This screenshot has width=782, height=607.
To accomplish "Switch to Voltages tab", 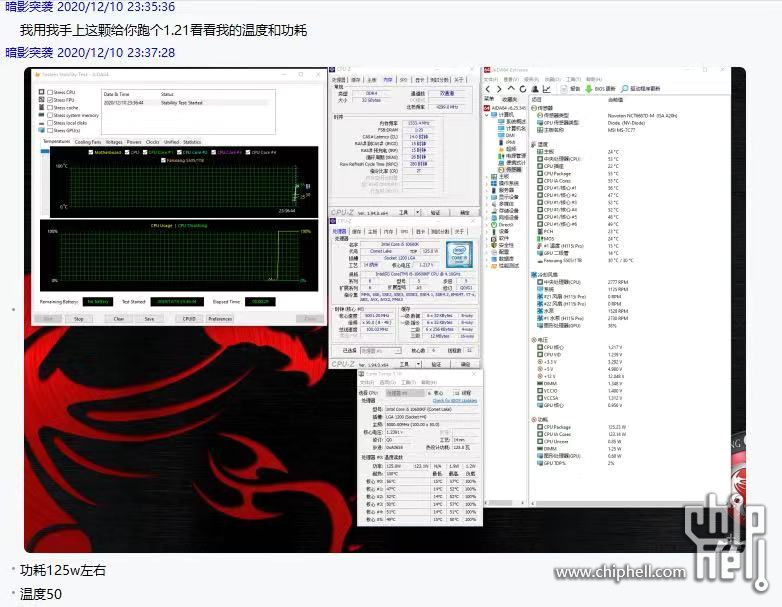I will 114,142.
